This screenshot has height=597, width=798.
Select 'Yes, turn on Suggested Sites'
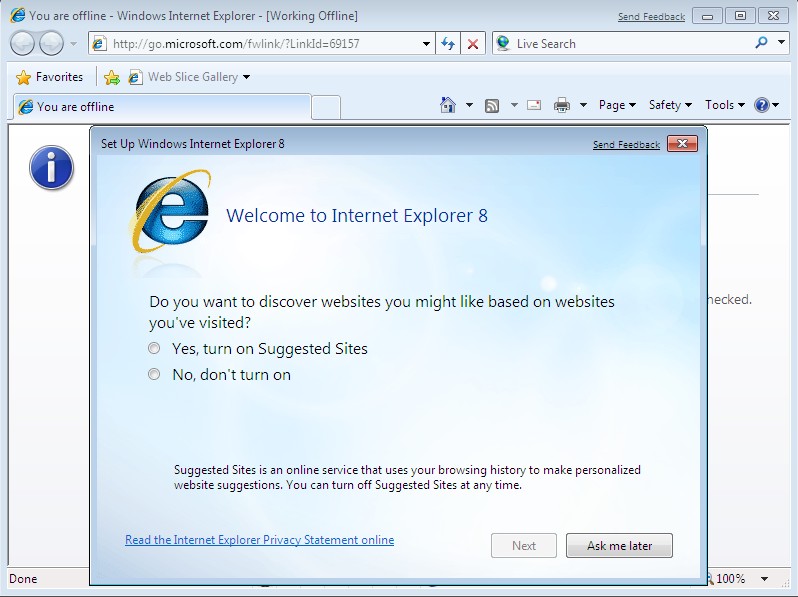pos(258,349)
